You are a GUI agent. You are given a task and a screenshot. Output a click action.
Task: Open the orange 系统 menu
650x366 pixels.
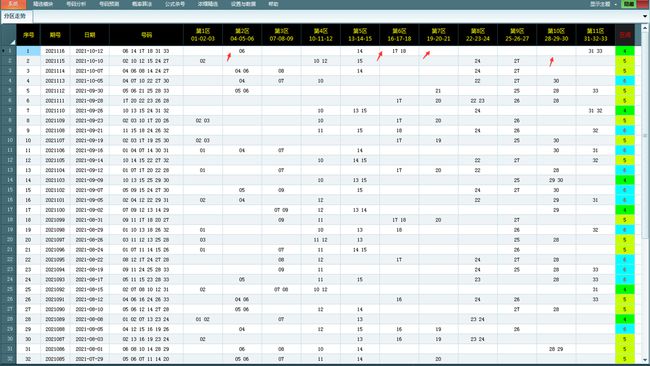pos(13,4)
